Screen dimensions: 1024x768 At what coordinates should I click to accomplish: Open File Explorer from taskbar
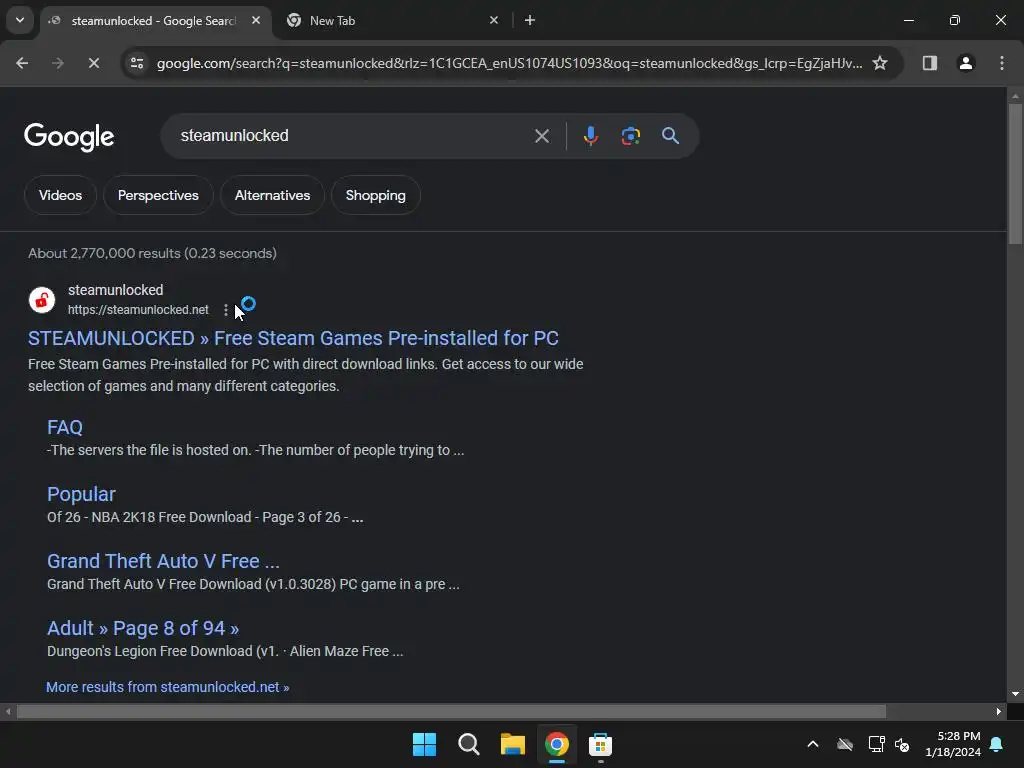tap(513, 744)
